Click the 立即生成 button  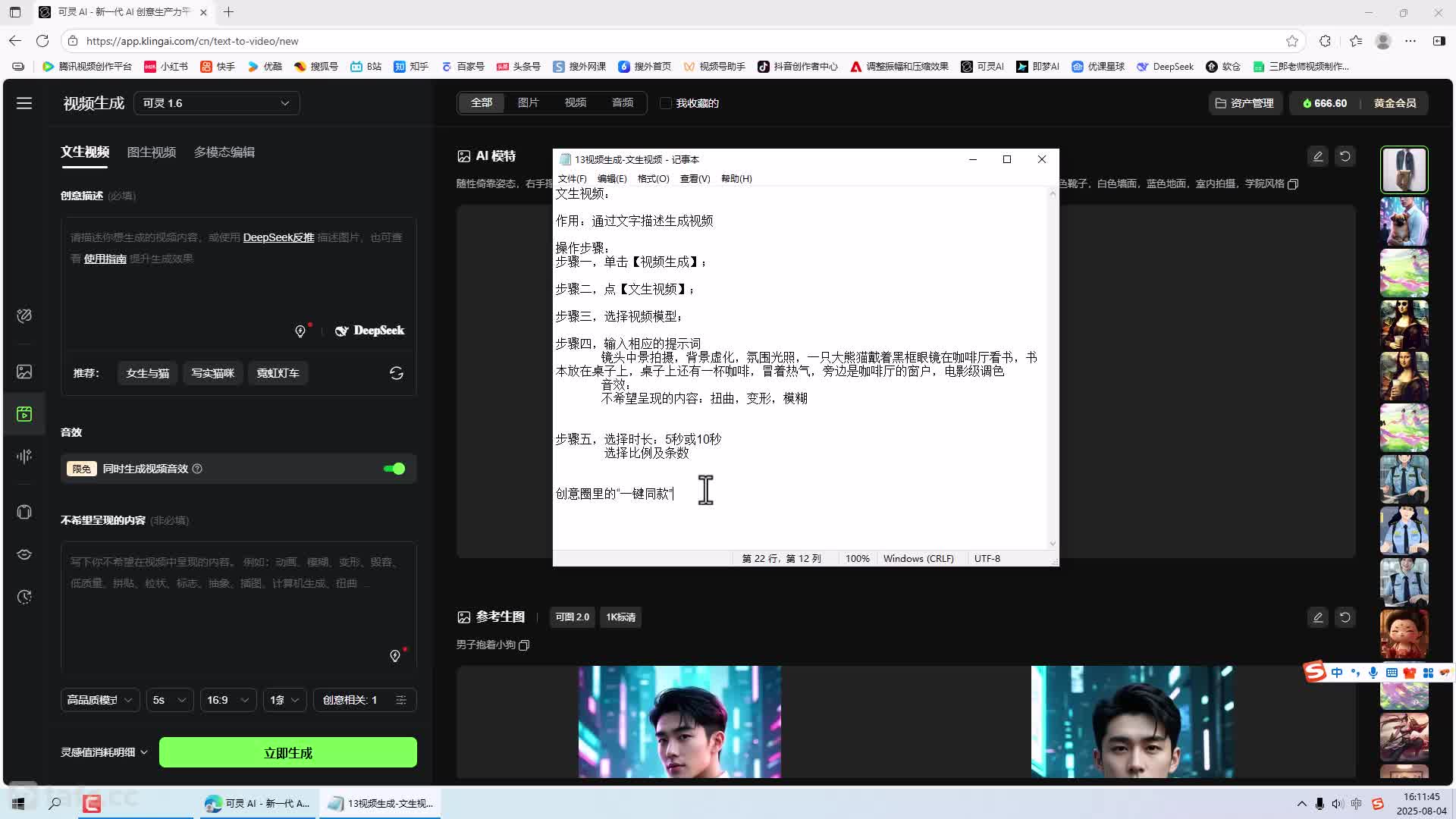(x=287, y=752)
